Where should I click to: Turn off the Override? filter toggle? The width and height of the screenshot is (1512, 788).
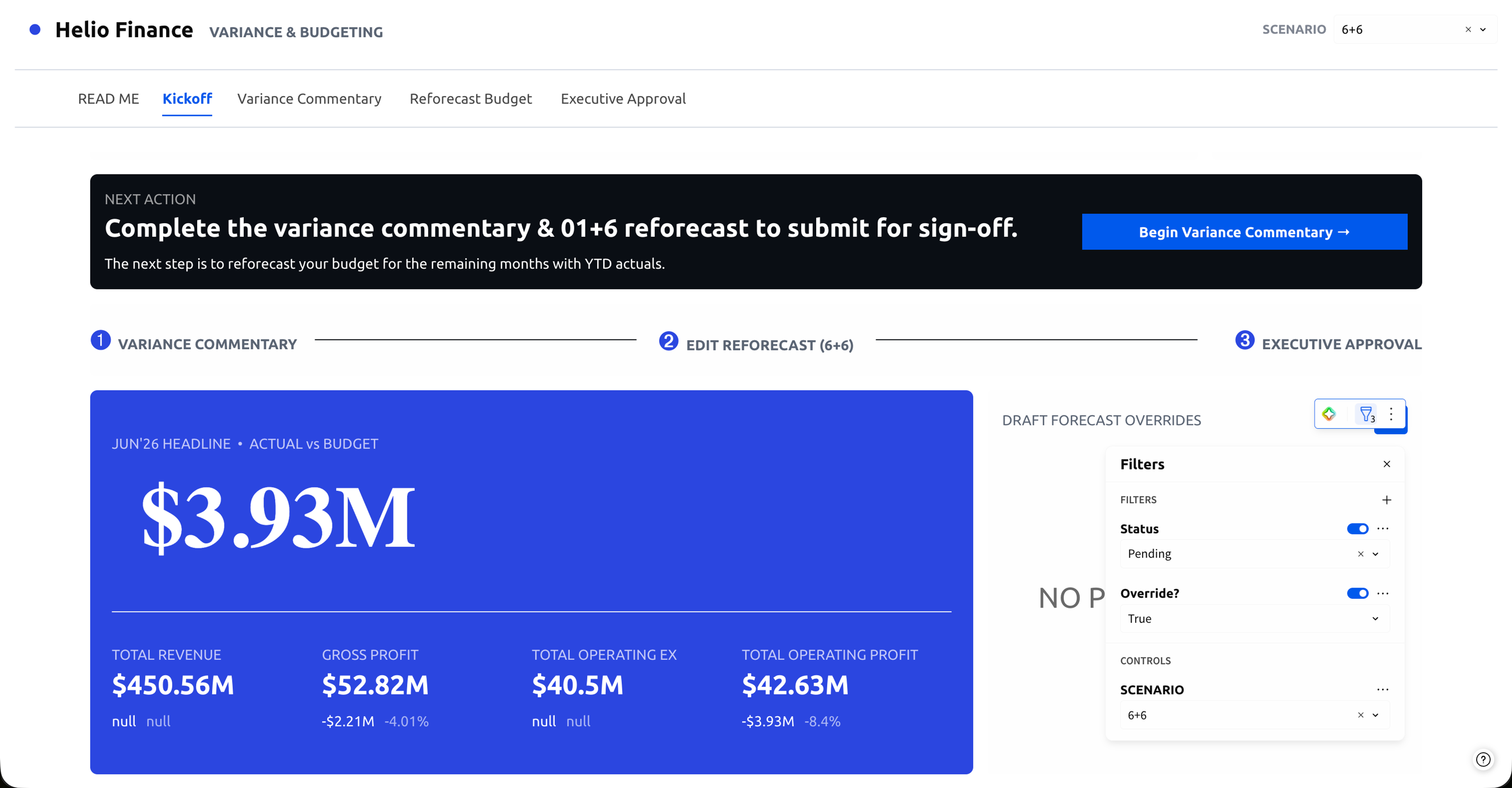coord(1357,593)
